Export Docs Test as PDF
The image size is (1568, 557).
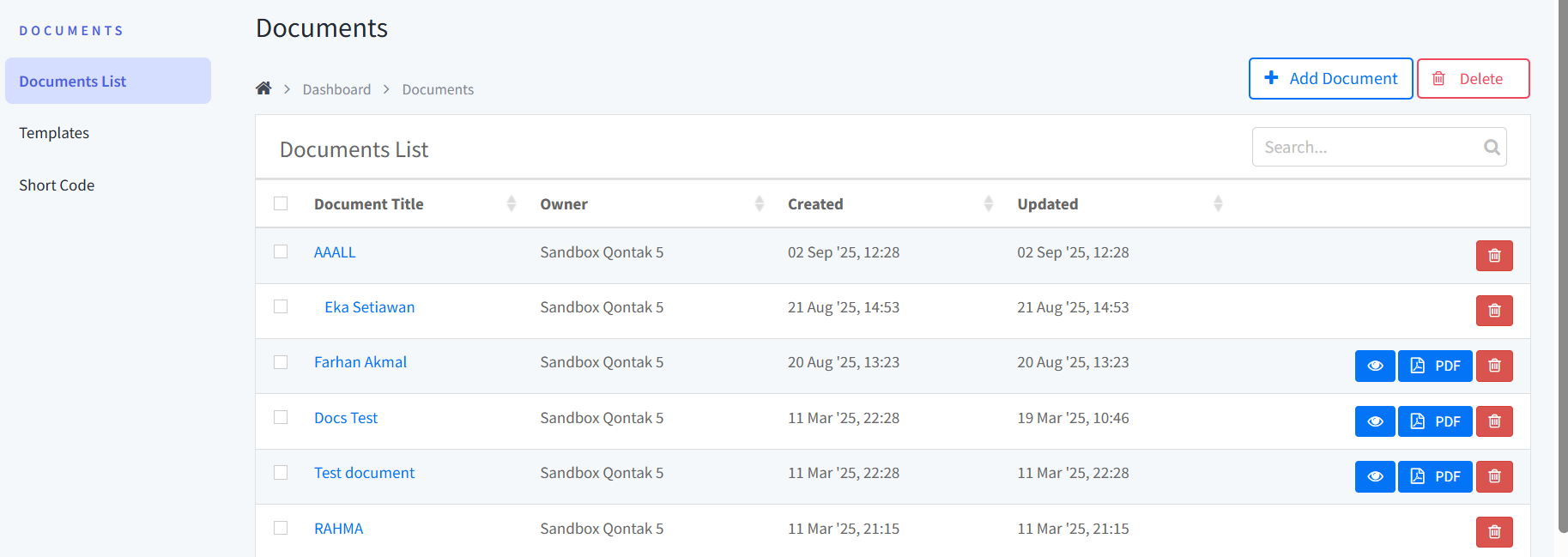tap(1434, 421)
